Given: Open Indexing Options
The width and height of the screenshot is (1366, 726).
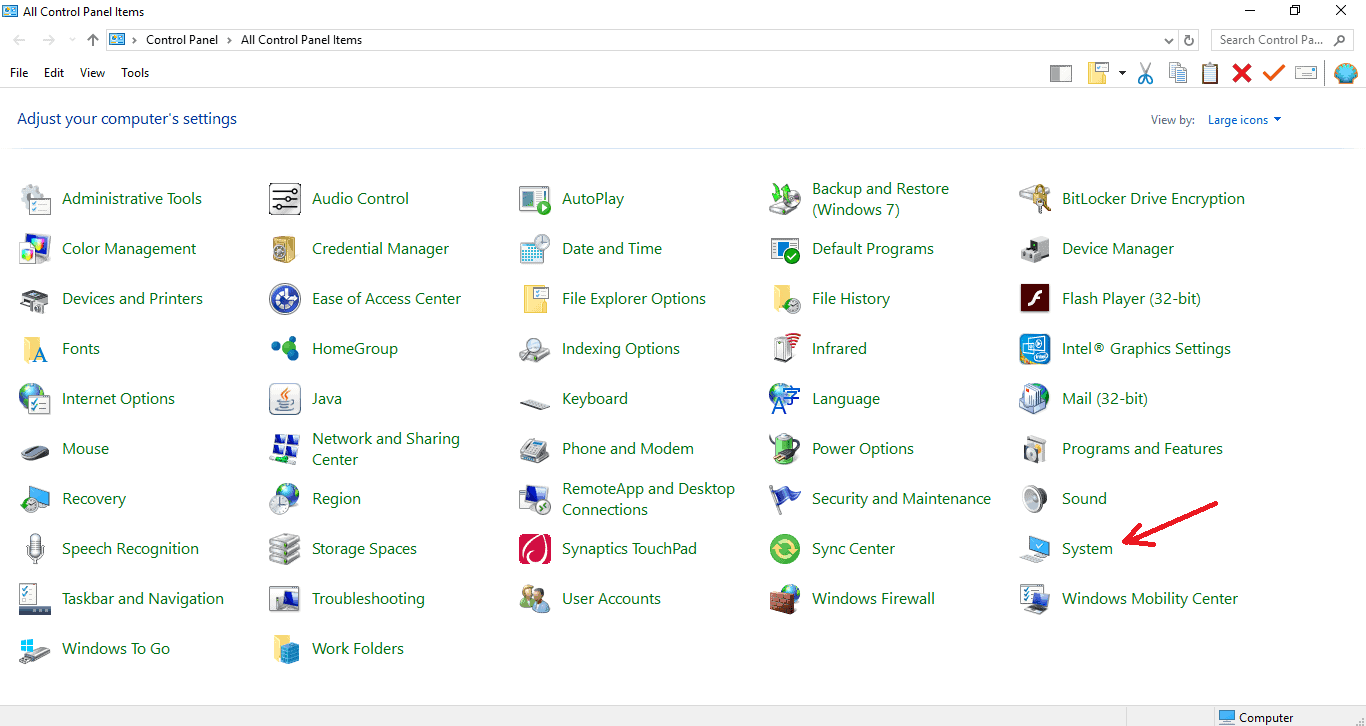Looking at the screenshot, I should 600,349.
